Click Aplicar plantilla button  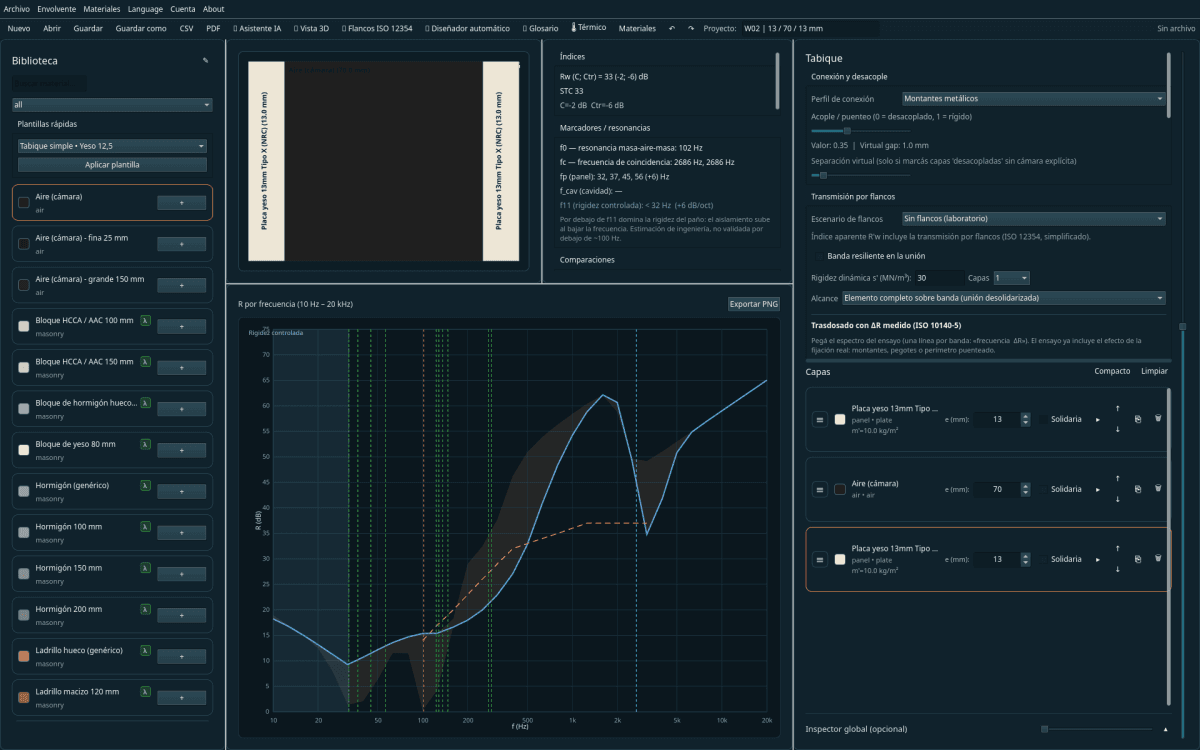coord(112,164)
